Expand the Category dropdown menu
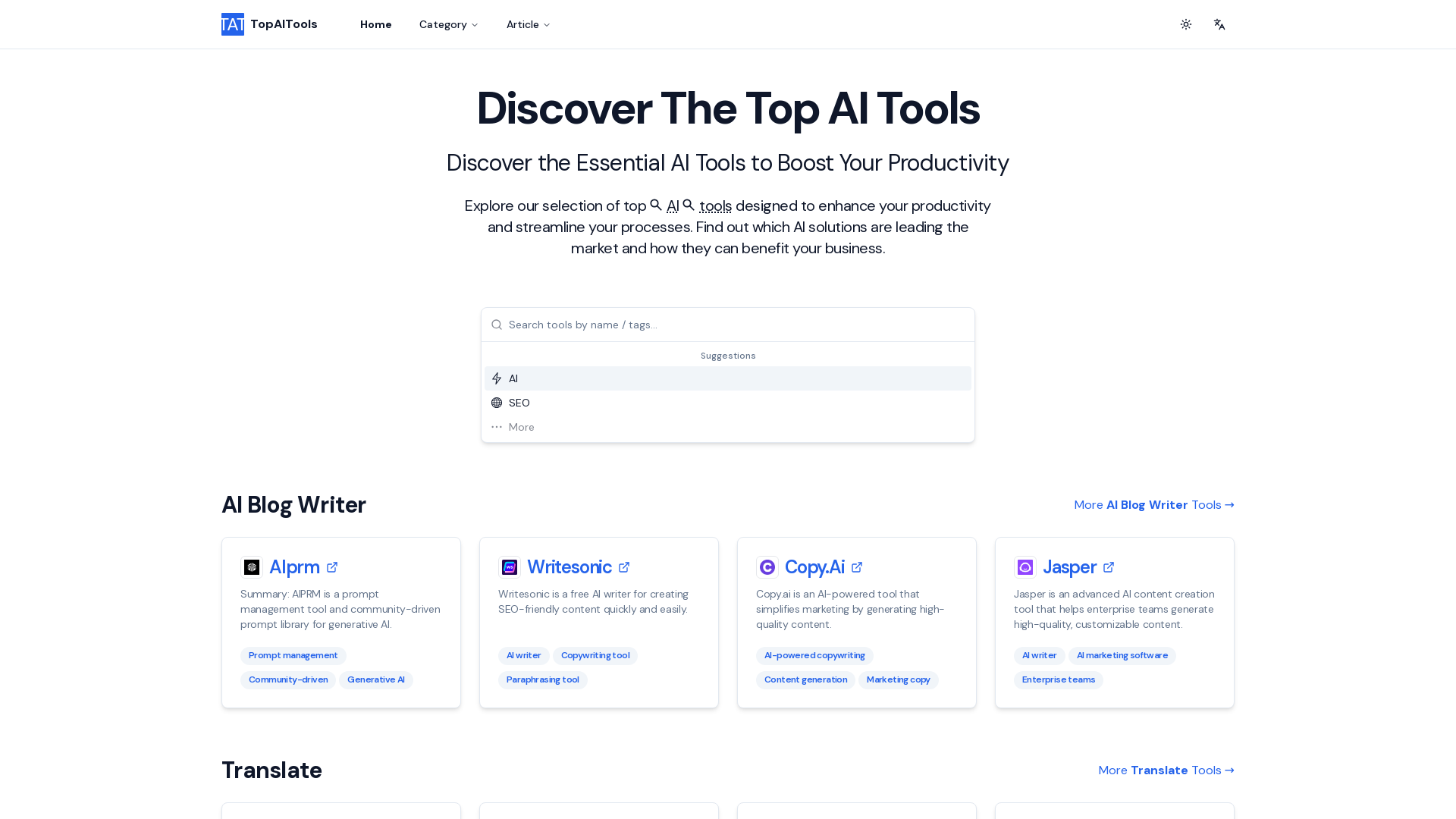Viewport: 1456px width, 819px height. [449, 24]
